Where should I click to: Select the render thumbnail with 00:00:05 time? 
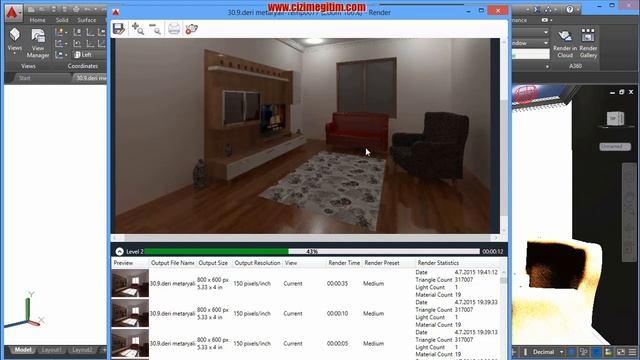pyautogui.click(x=130, y=343)
